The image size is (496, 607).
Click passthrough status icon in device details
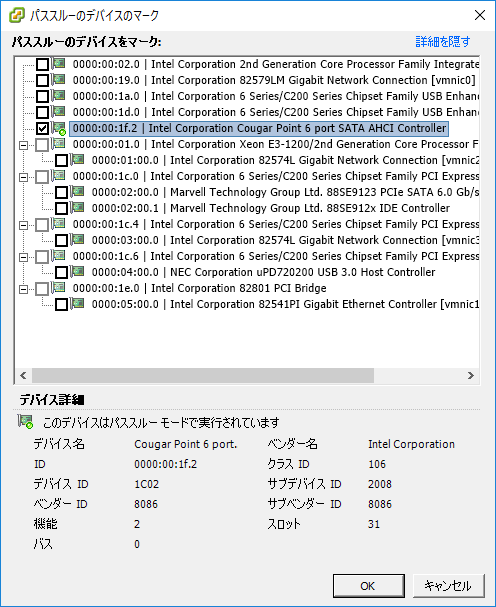(x=26, y=422)
